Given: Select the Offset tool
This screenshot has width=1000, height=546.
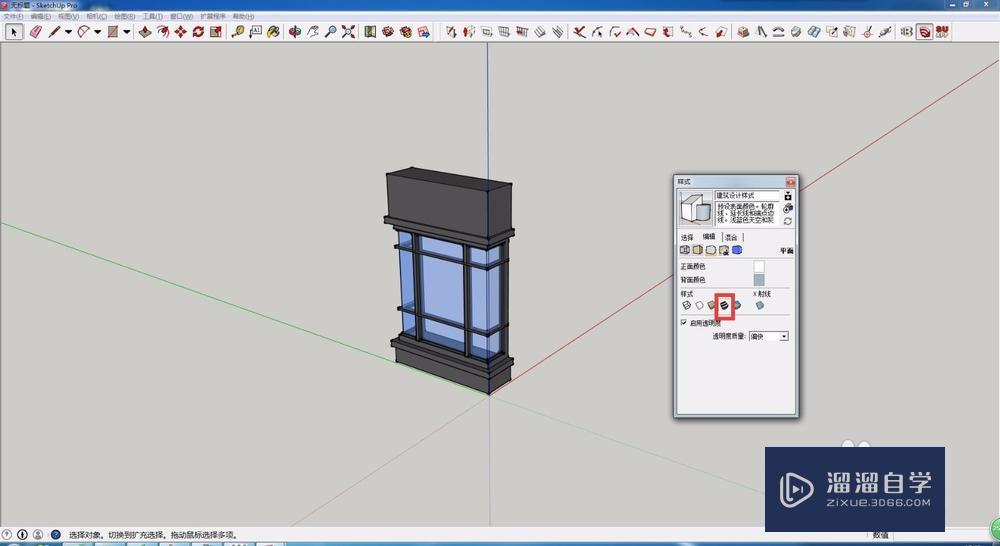Looking at the screenshot, I should 163,31.
